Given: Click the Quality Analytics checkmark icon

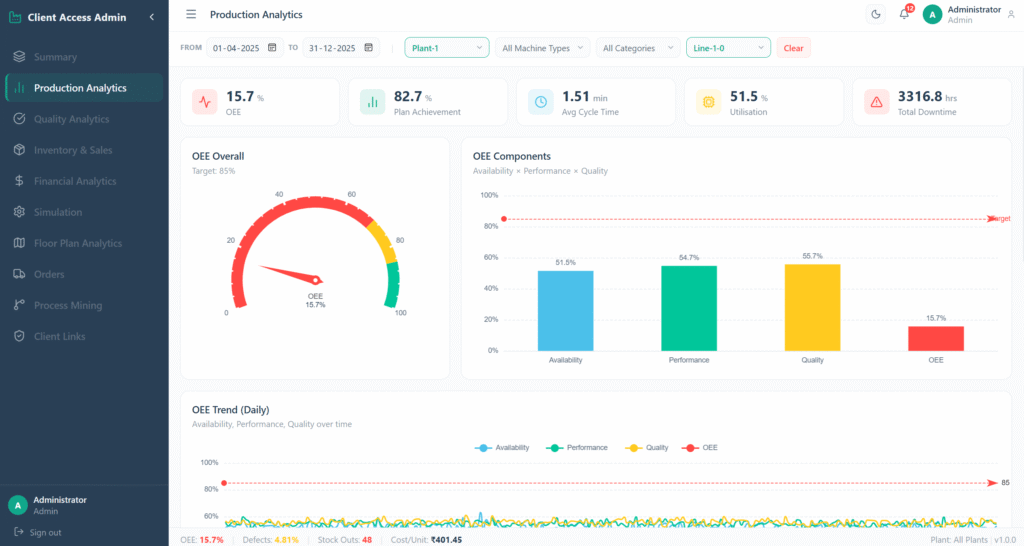Looking at the screenshot, I should tap(19, 119).
